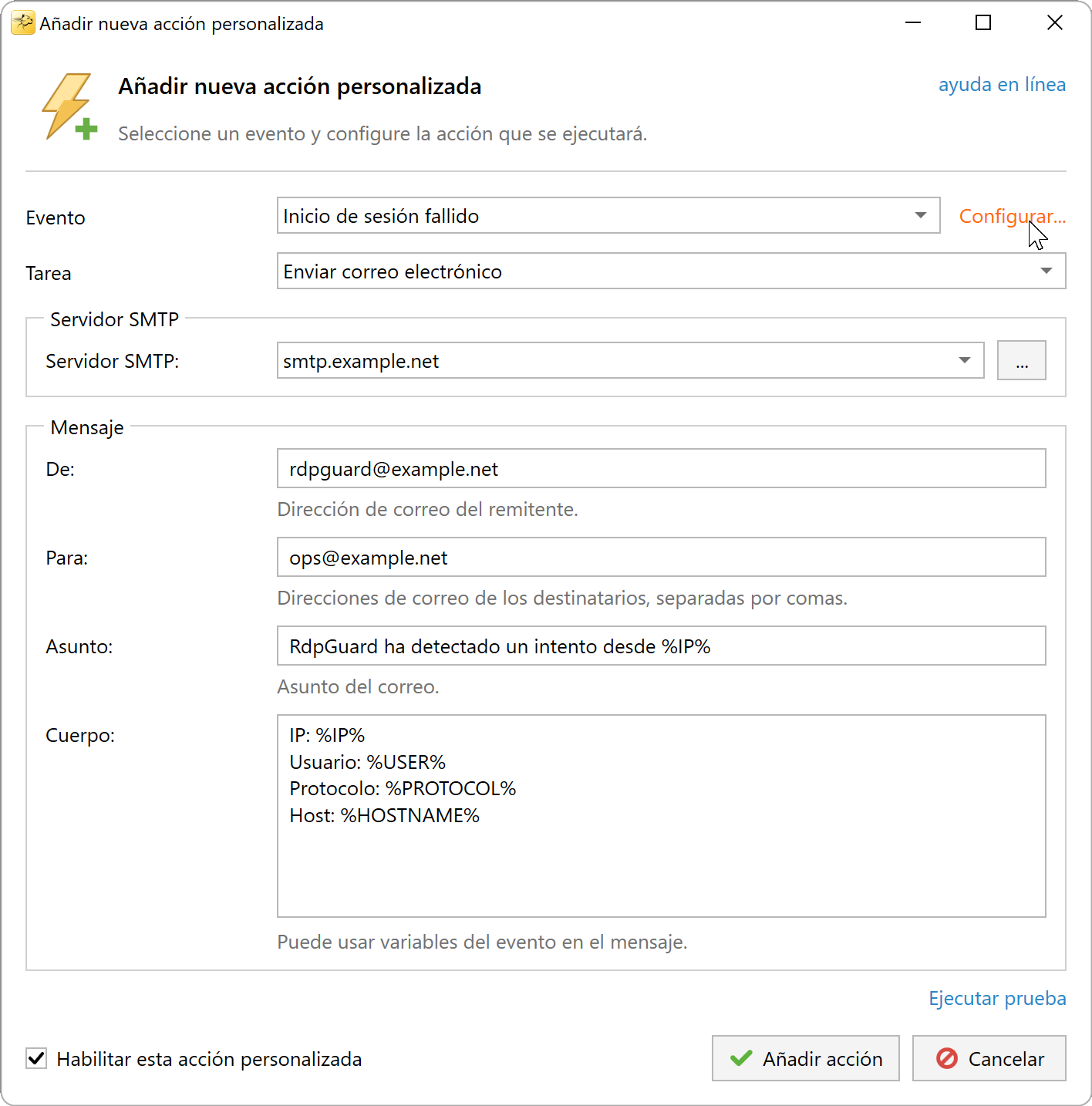The height and width of the screenshot is (1106, 1092).
Task: Click the Añadir acción button
Action: (805, 1058)
